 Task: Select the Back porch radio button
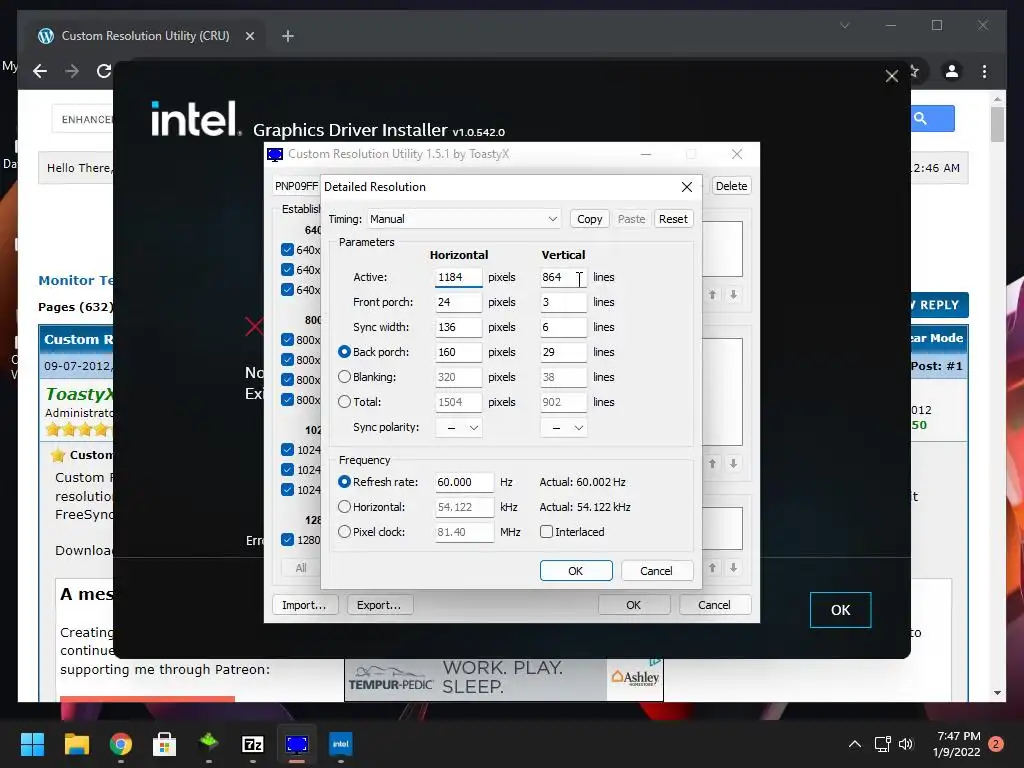coord(344,351)
